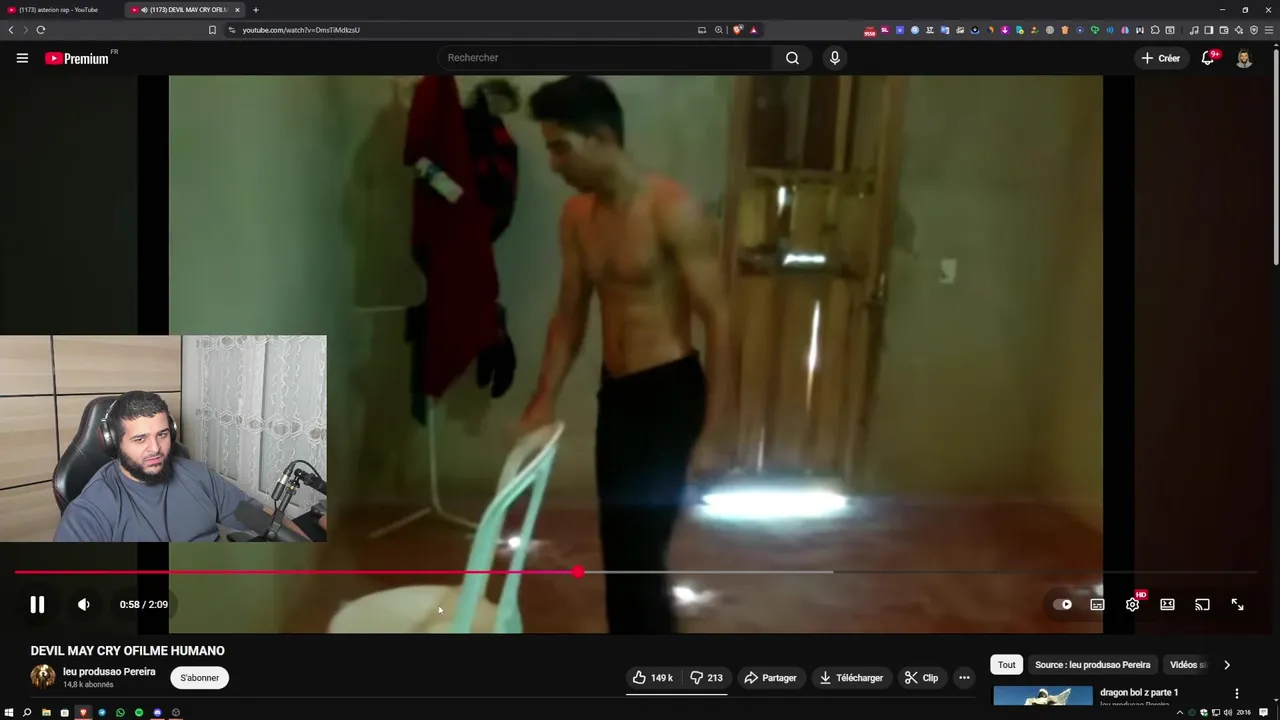Dislike the video with 213 dislikes
The image size is (1280, 720).
click(x=706, y=678)
